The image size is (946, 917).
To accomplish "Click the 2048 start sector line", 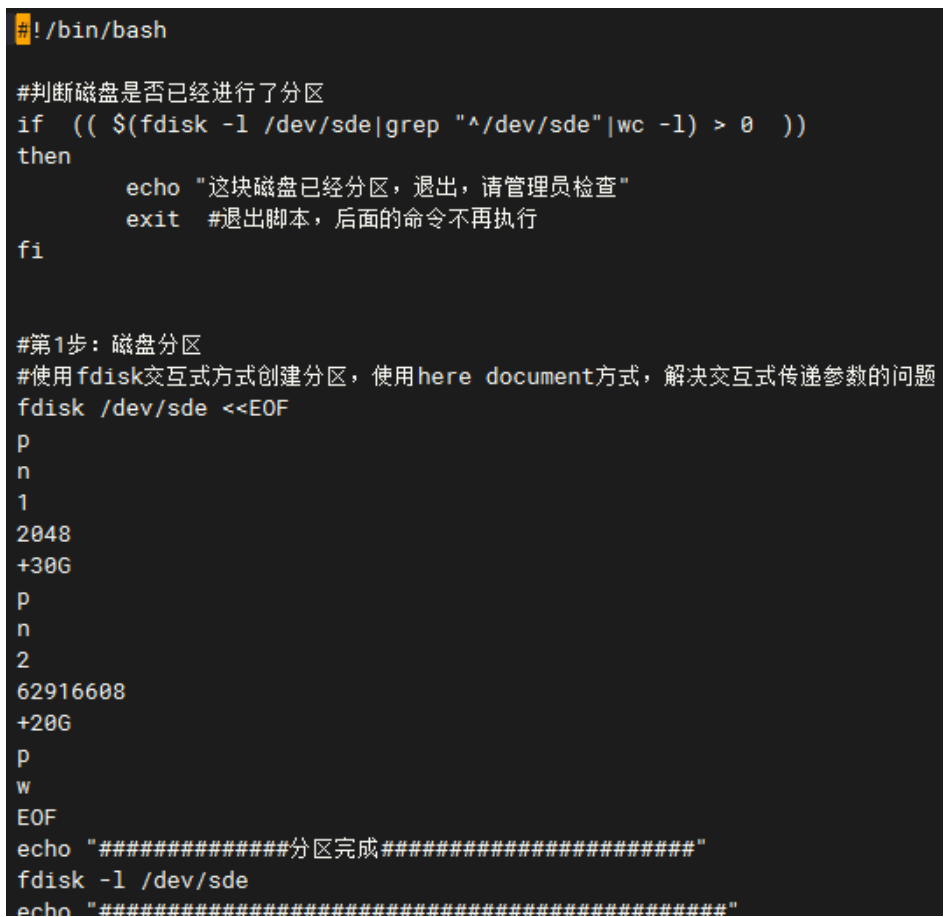I will [43, 534].
